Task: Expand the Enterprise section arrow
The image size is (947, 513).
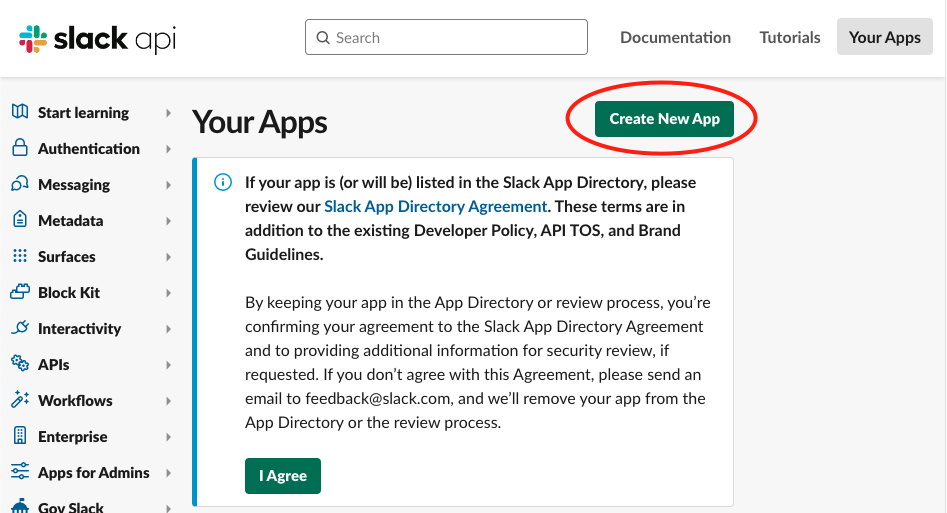Action: click(x=169, y=437)
